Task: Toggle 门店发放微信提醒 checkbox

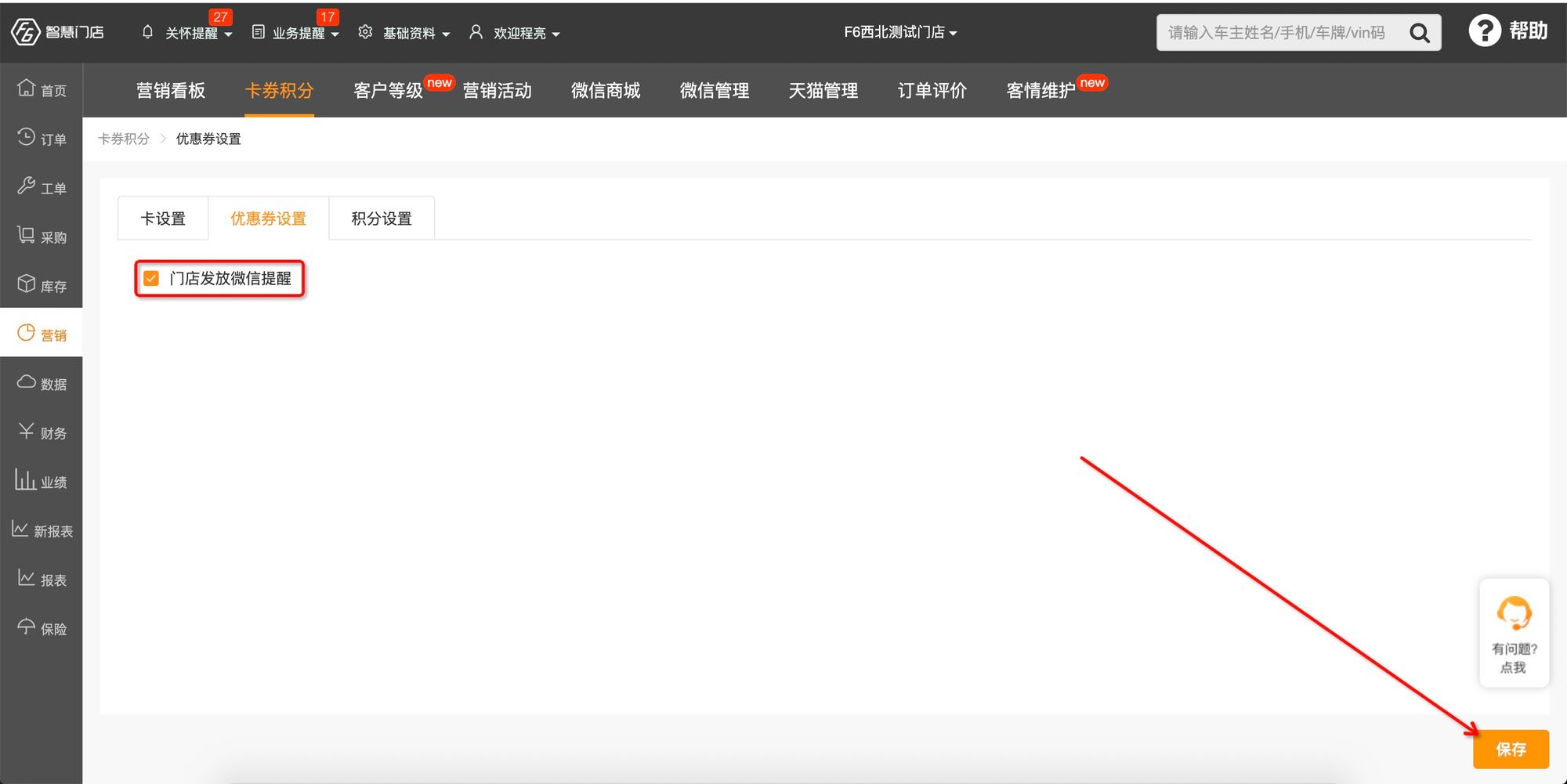Action: tap(151, 278)
